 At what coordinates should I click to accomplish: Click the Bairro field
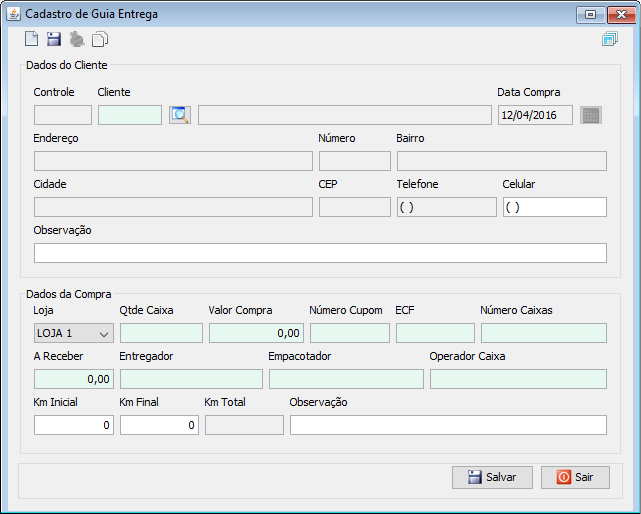[x=502, y=161]
